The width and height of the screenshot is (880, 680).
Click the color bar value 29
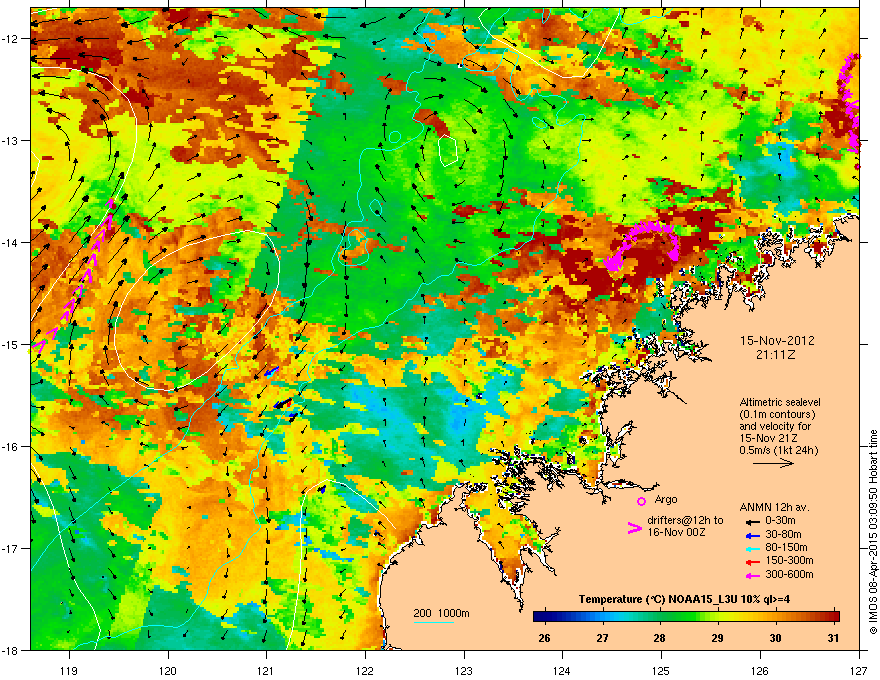pos(717,638)
